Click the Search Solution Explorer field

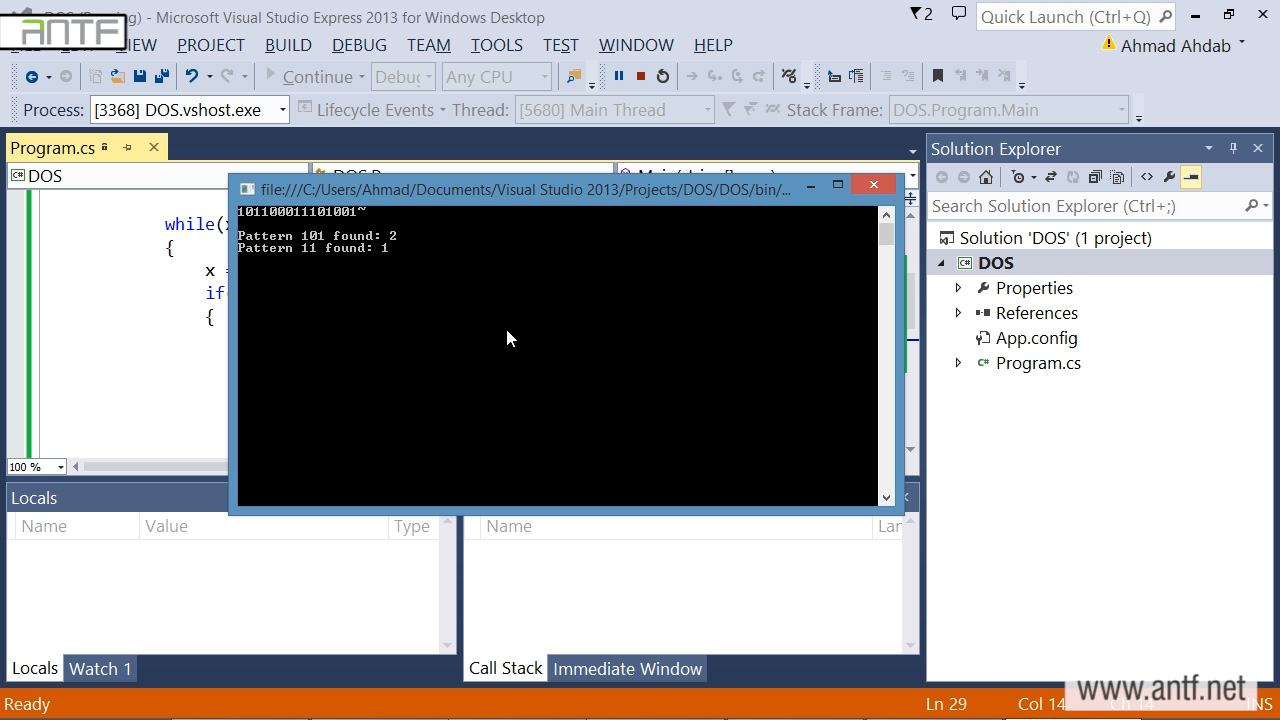1085,206
